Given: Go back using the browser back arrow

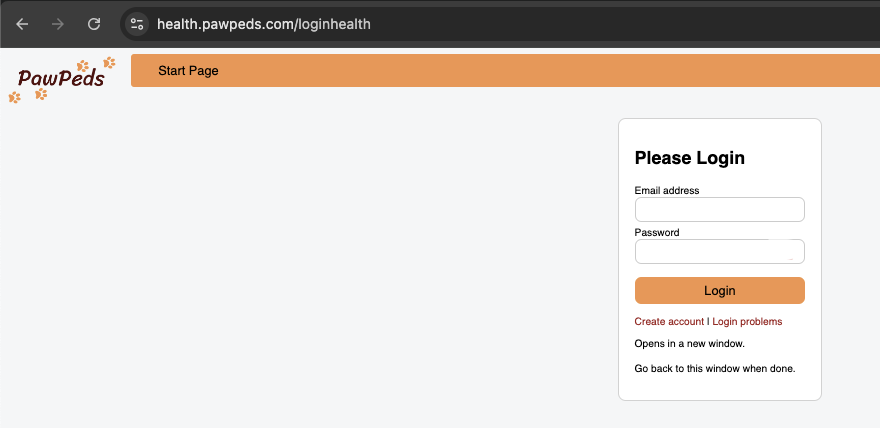Looking at the screenshot, I should click(22, 24).
